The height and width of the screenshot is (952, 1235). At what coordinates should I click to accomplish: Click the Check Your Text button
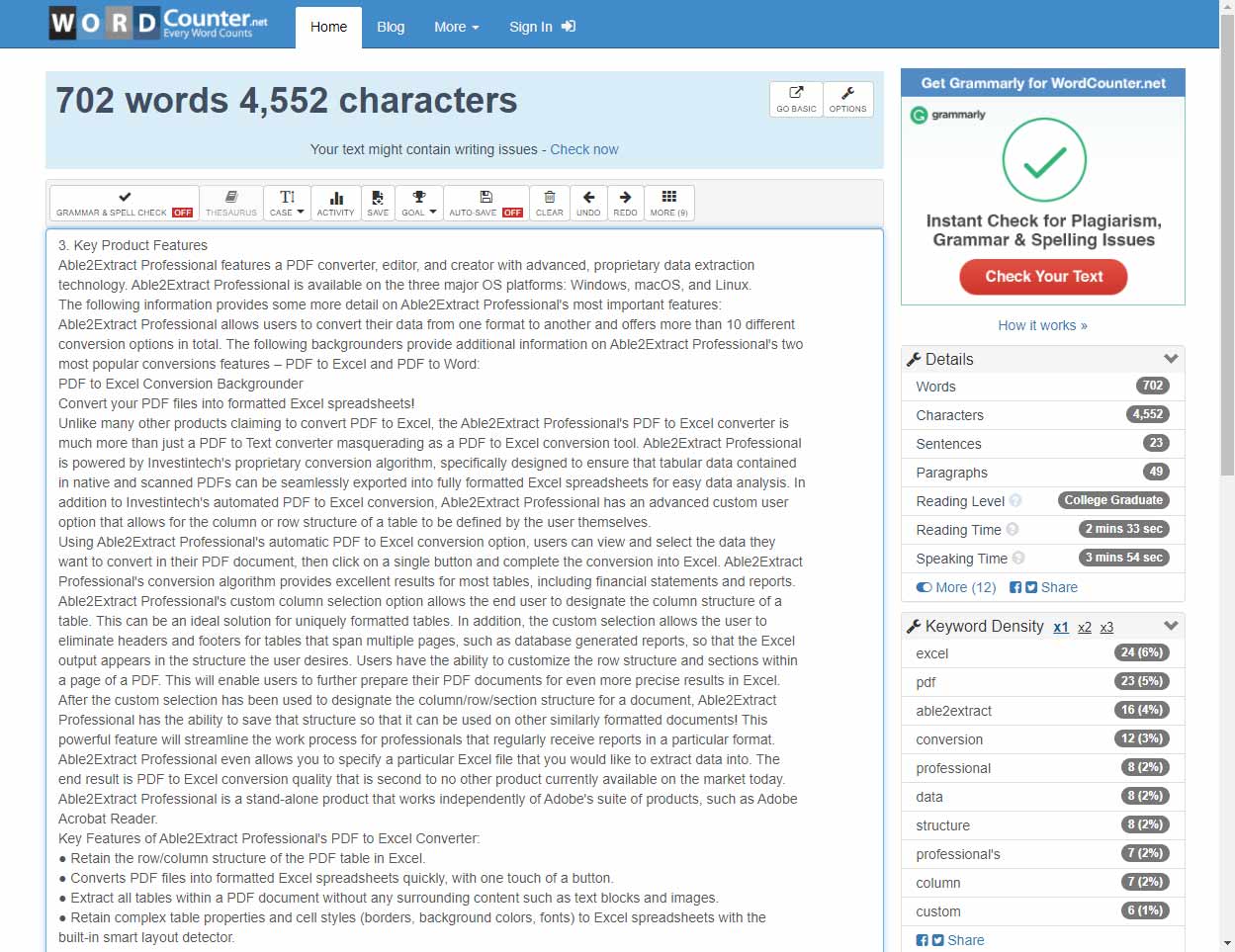tap(1043, 277)
